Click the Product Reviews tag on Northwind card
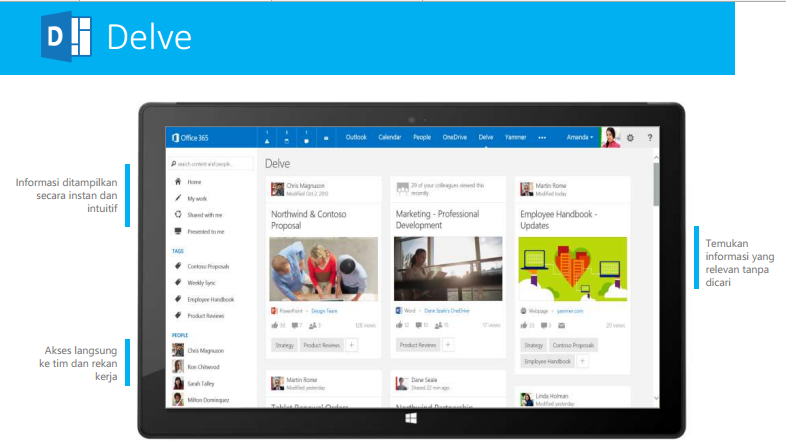This screenshot has width=786, height=442. pos(321,345)
